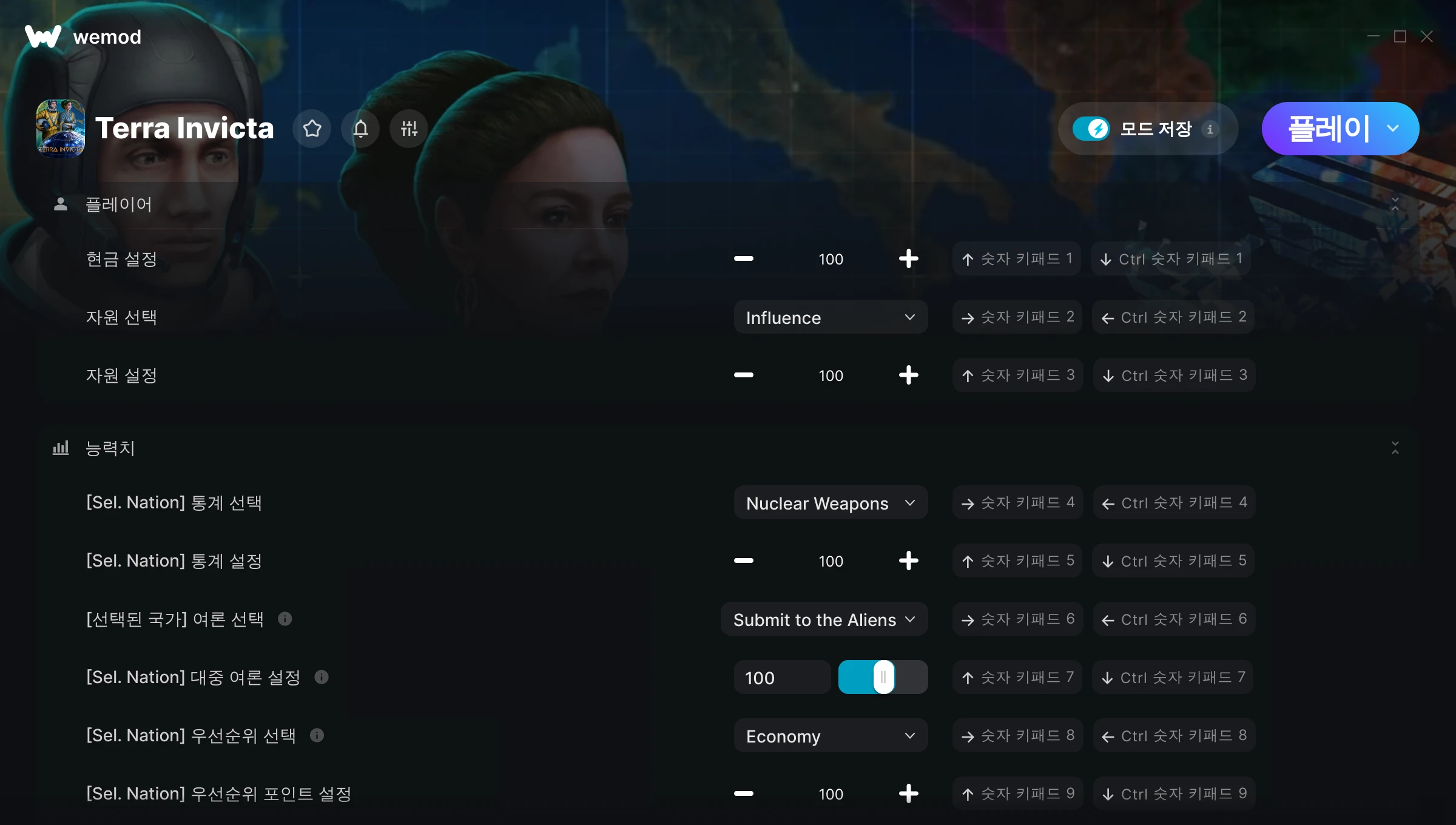Click the 플레이 button
This screenshot has width=1456, height=825.
click(x=1329, y=129)
